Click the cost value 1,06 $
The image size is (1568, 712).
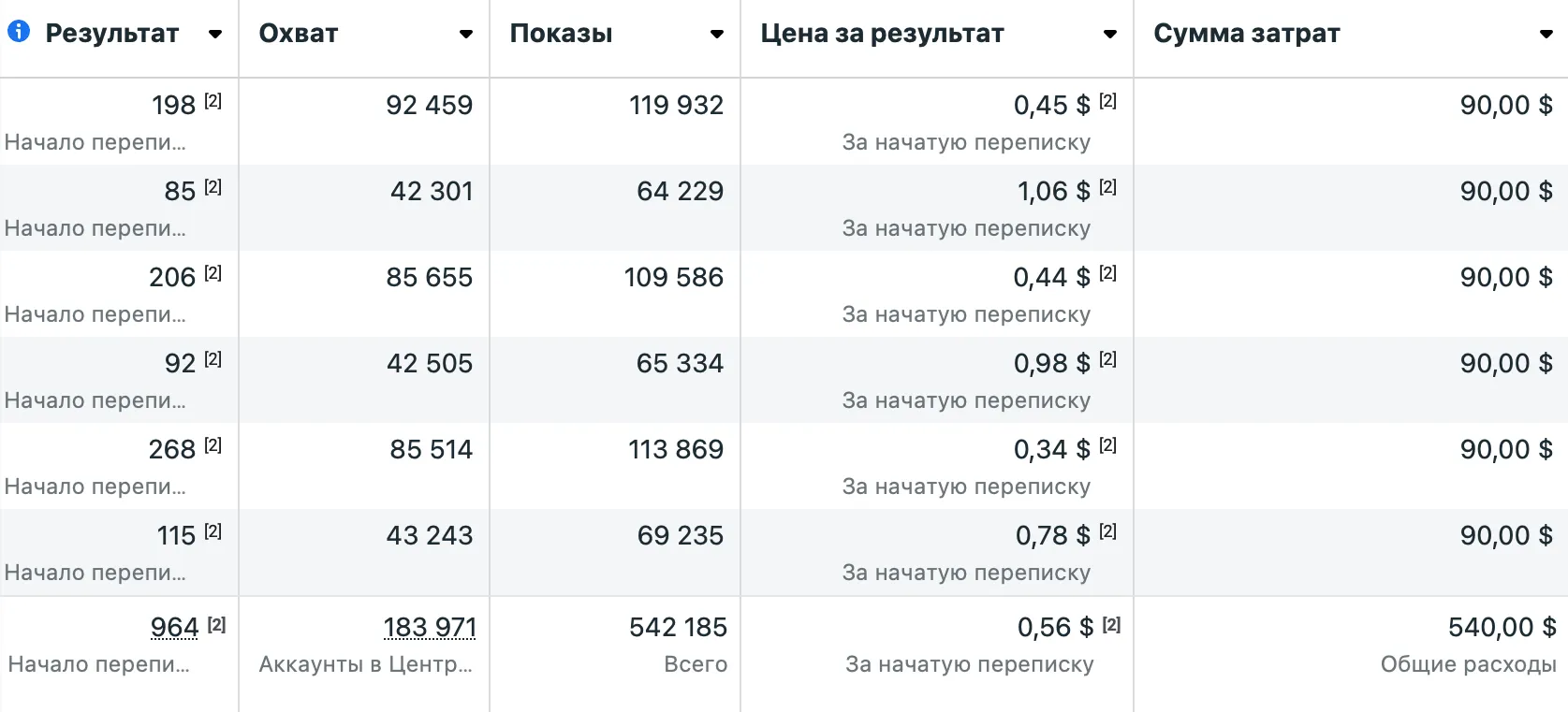point(1051,191)
